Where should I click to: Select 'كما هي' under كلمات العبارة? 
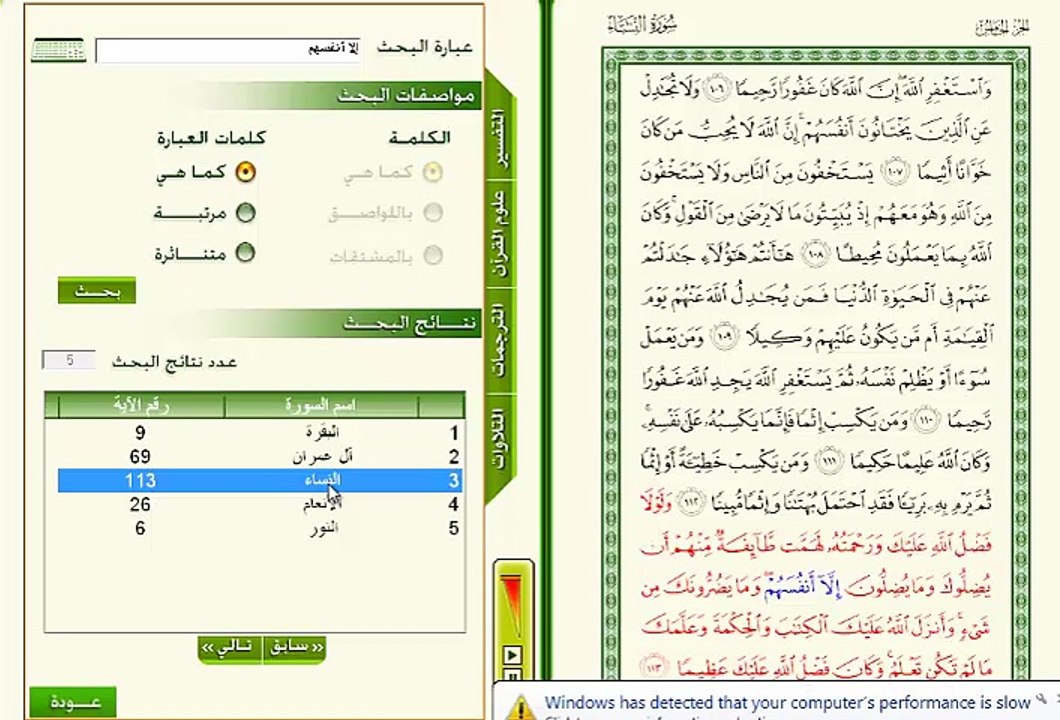pyautogui.click(x=245, y=172)
